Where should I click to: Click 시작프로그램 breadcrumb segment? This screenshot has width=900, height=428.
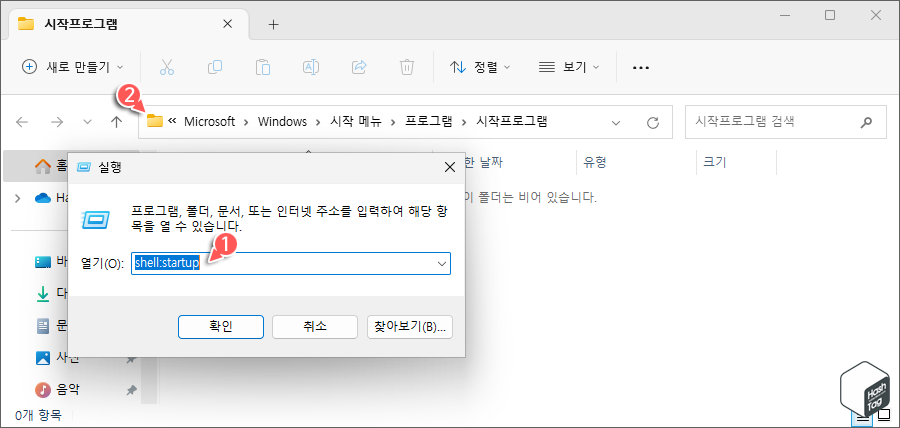tap(512, 122)
